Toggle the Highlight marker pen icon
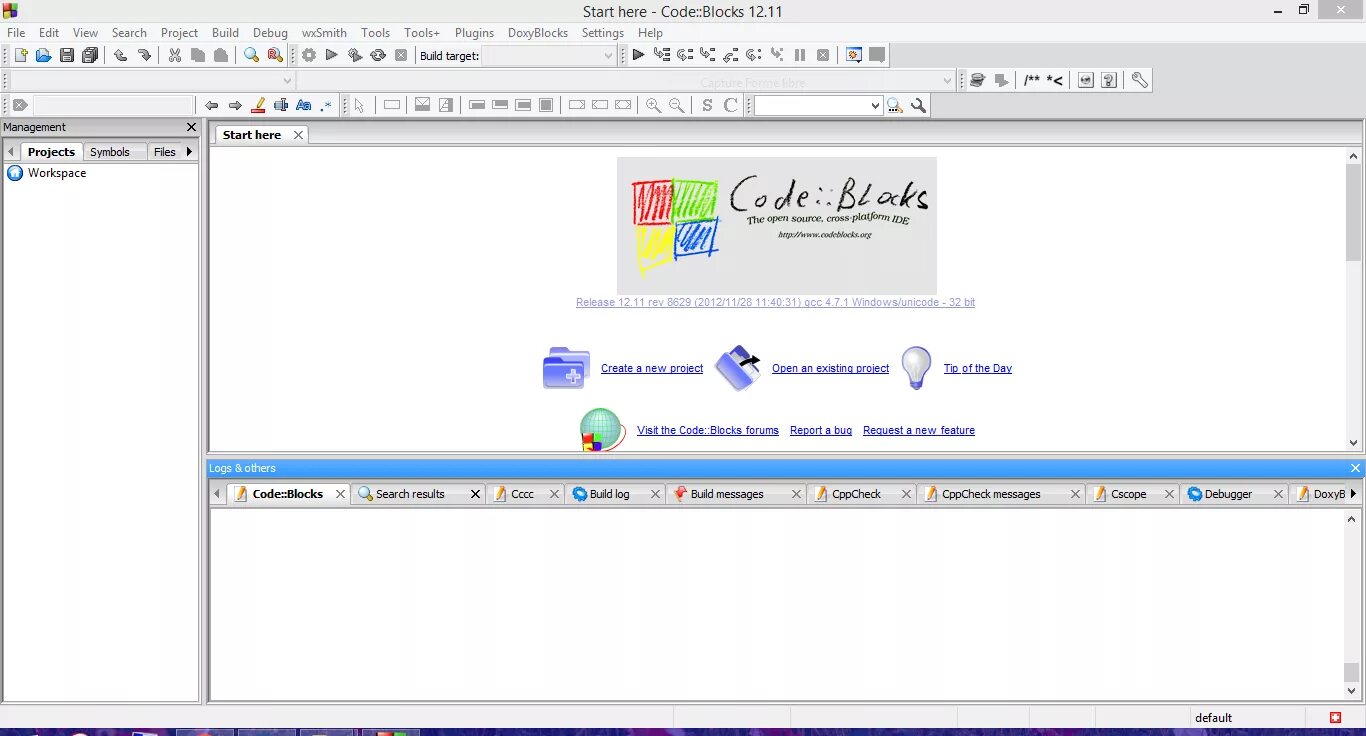 click(258, 105)
